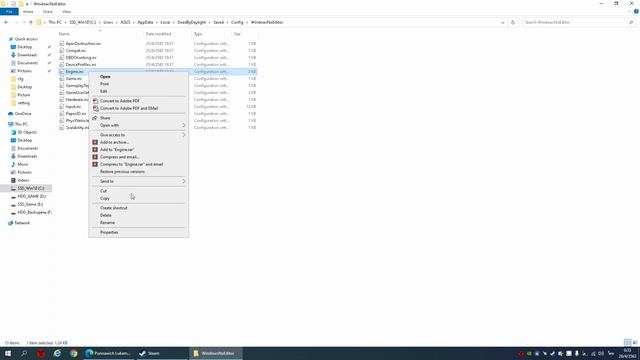Expand the Open with submenu arrow

pos(184,125)
